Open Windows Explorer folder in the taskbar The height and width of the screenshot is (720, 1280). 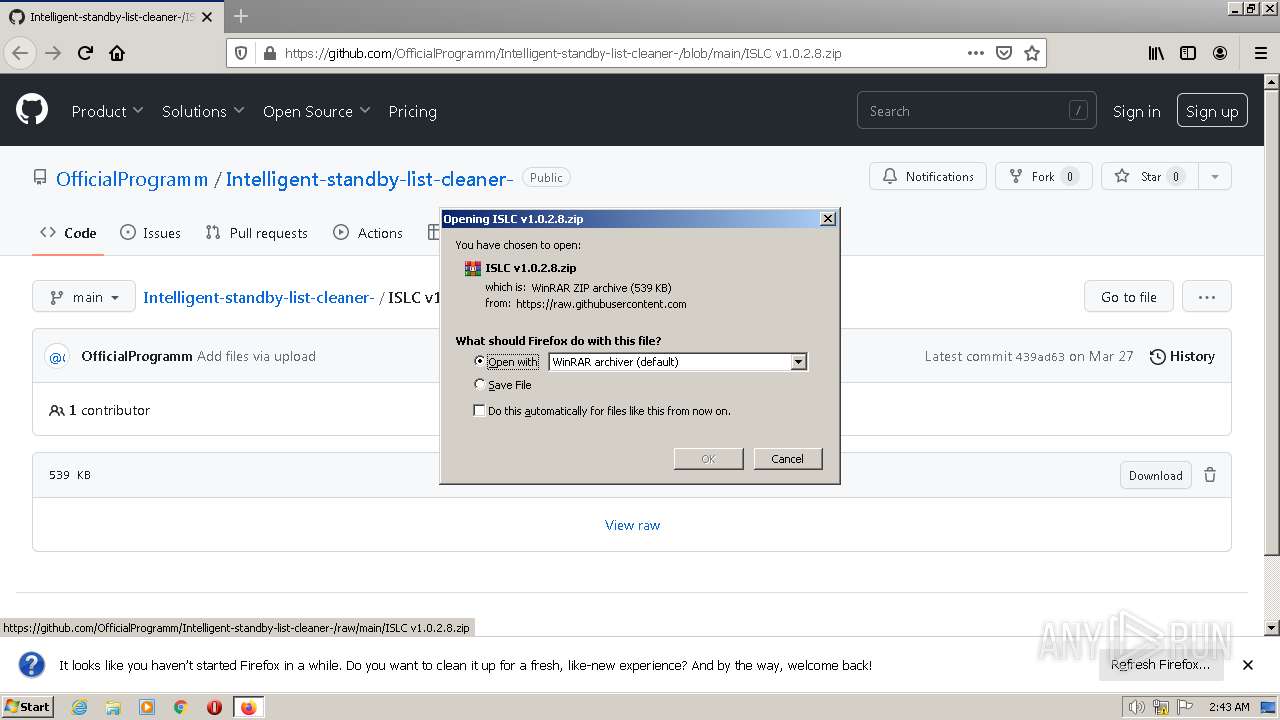coord(113,707)
